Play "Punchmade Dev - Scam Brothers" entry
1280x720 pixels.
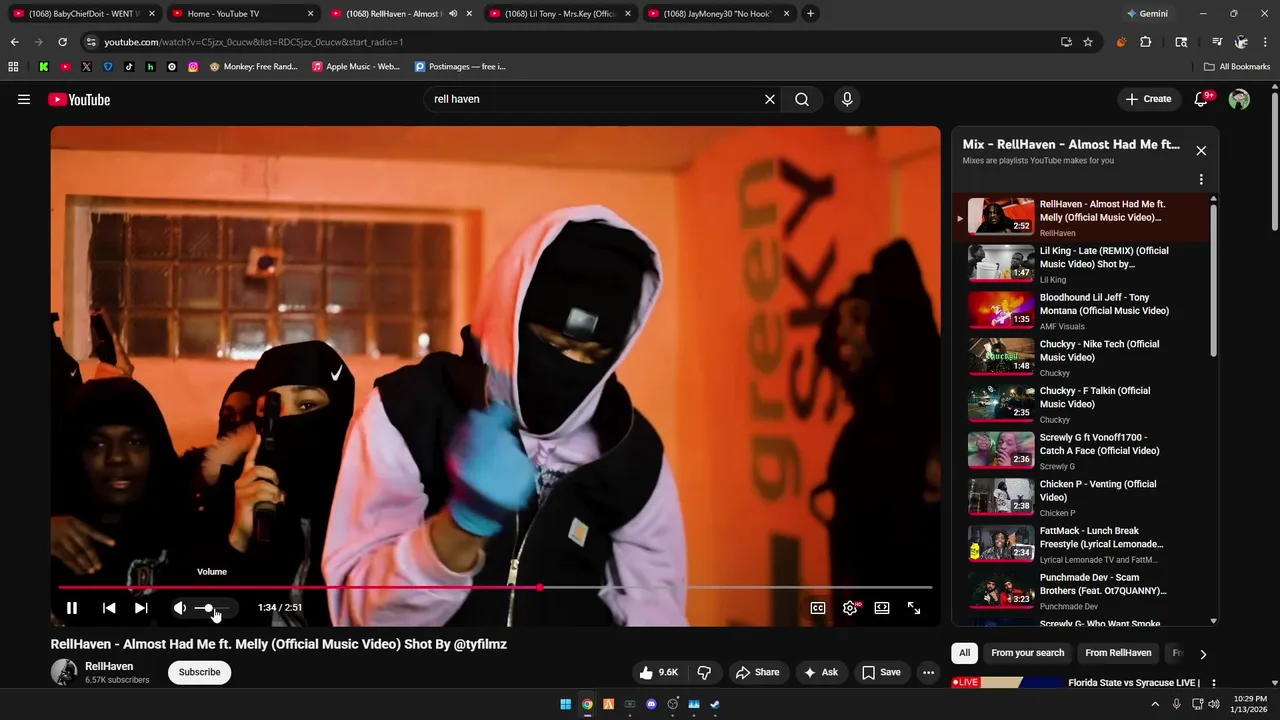[1080, 591]
